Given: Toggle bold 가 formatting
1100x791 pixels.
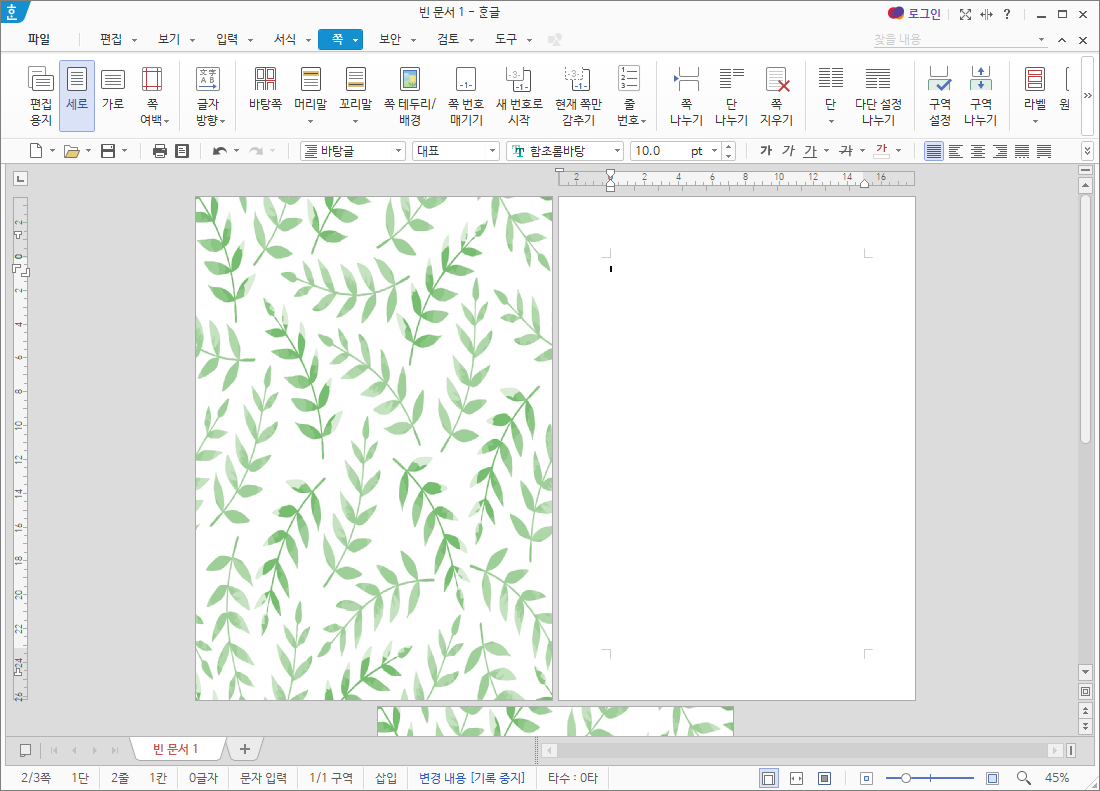Looking at the screenshot, I should pyautogui.click(x=766, y=151).
